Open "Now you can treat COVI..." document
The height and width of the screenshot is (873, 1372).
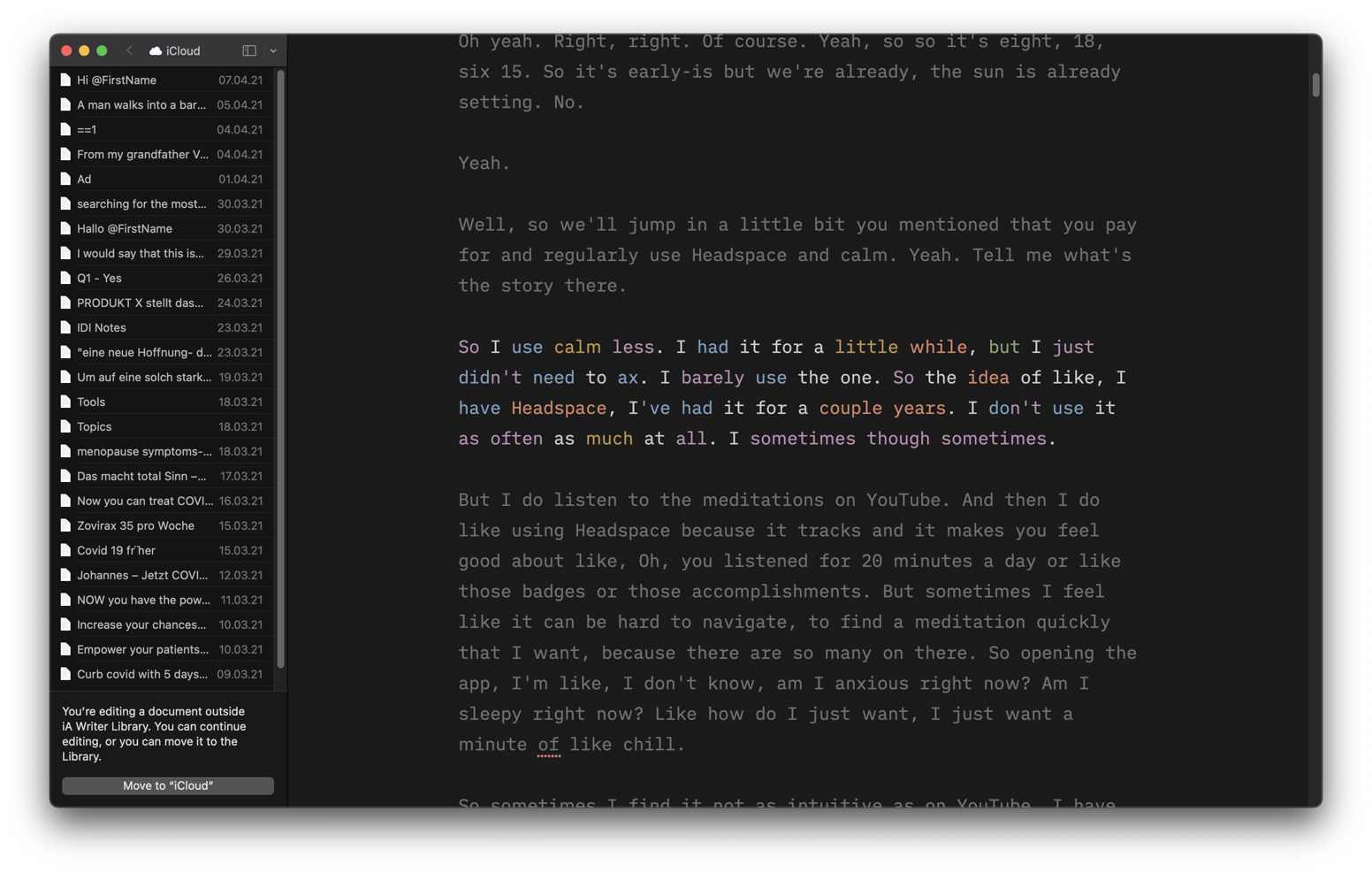162,501
